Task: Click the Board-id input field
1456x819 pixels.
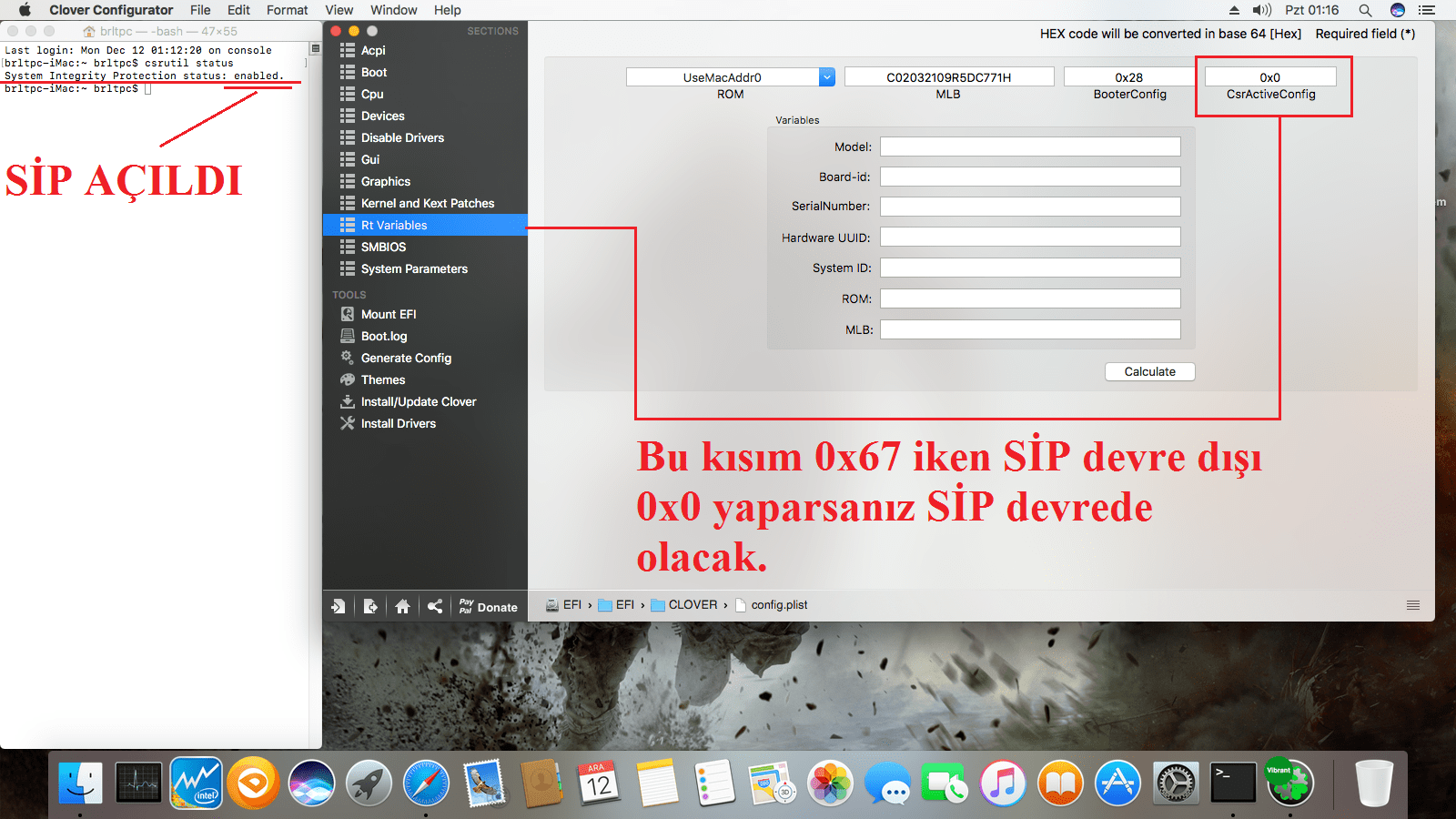Action: [1030, 177]
